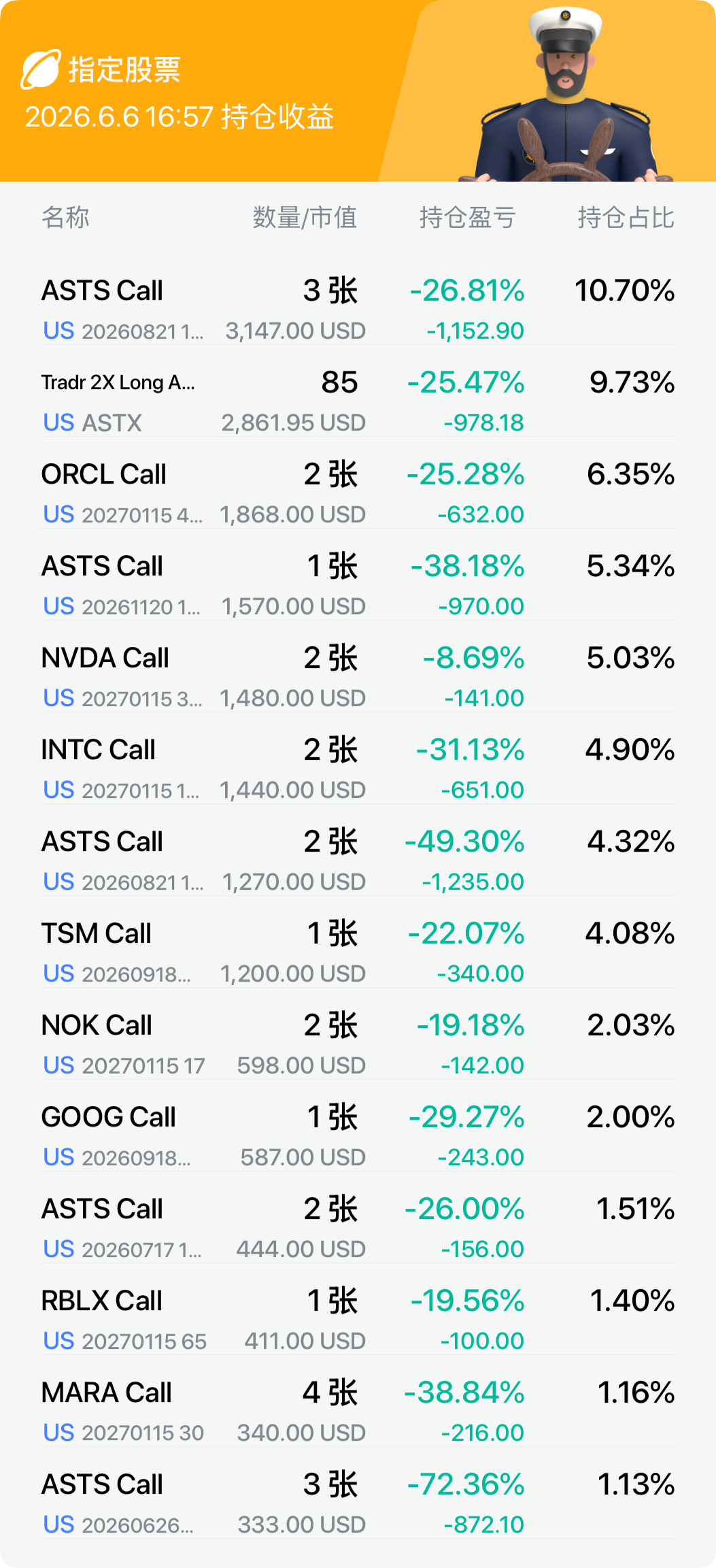Click the -72.36% loss on the last ASTS Call
Screen dimensions: 716x1568
(466, 1484)
